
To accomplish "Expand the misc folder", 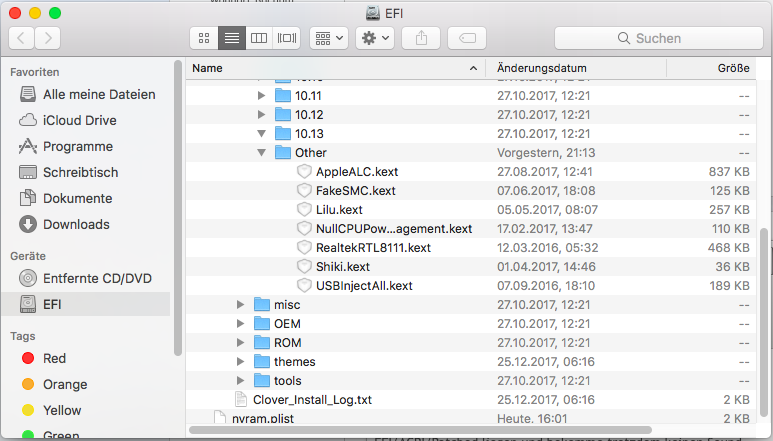I will (x=241, y=305).
